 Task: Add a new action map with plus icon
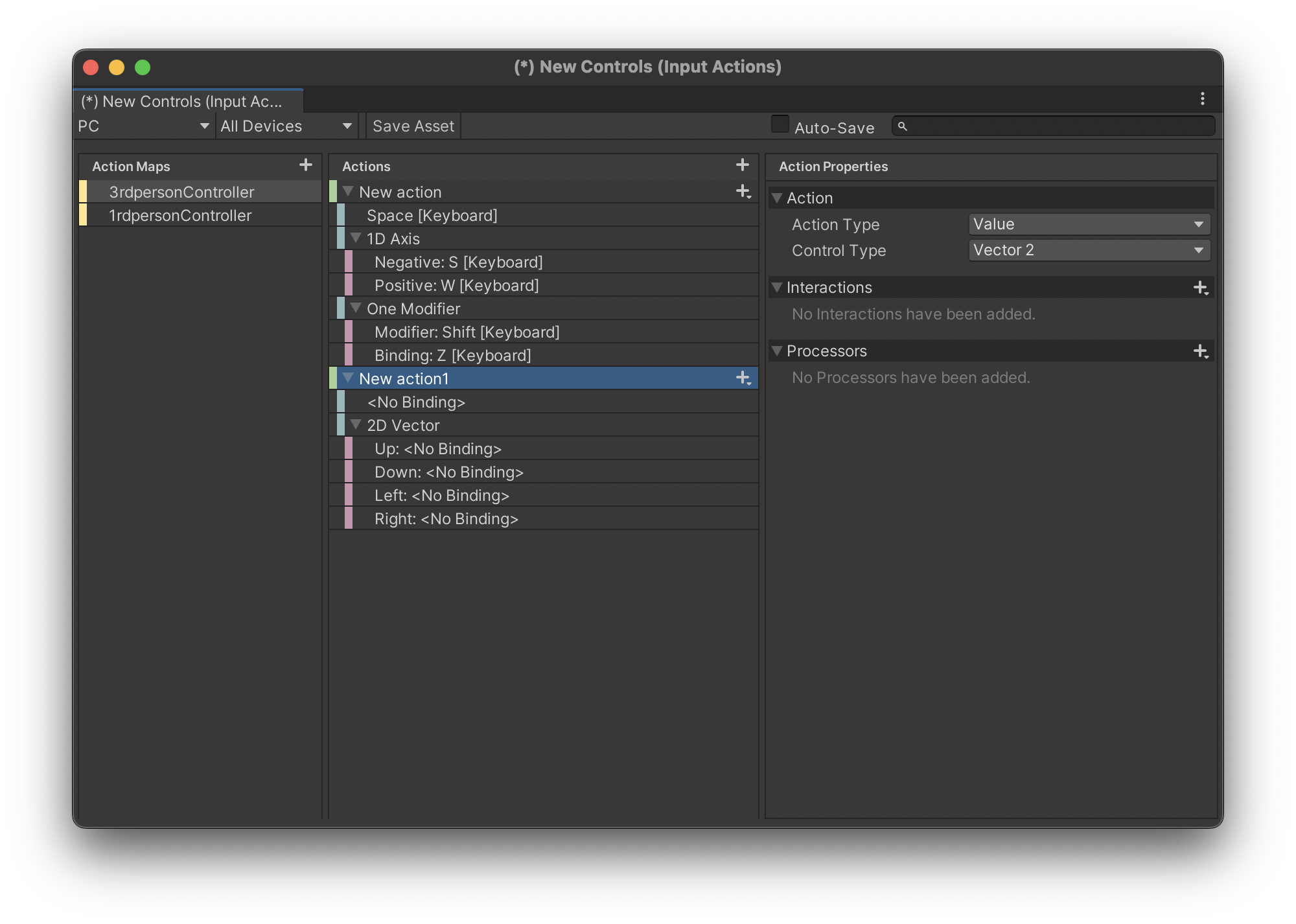click(x=305, y=165)
